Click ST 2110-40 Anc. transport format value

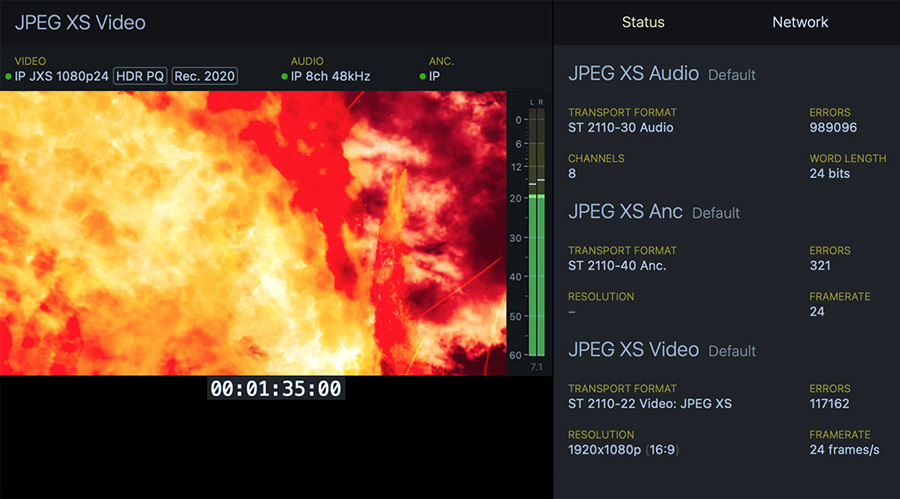click(617, 265)
